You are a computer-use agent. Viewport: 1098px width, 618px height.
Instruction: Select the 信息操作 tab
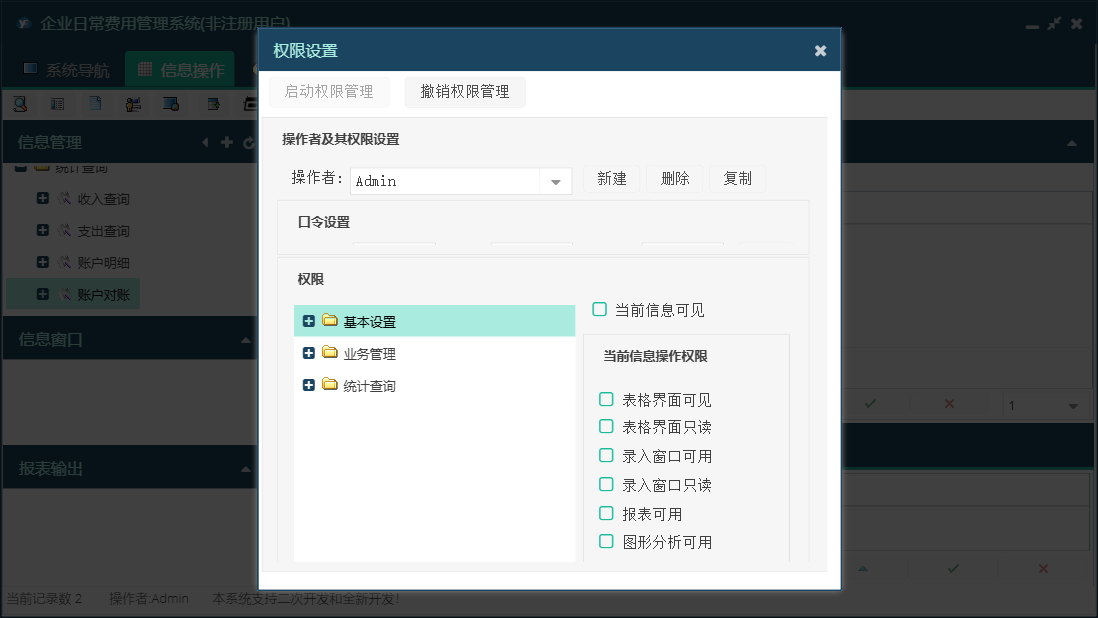click(180, 70)
